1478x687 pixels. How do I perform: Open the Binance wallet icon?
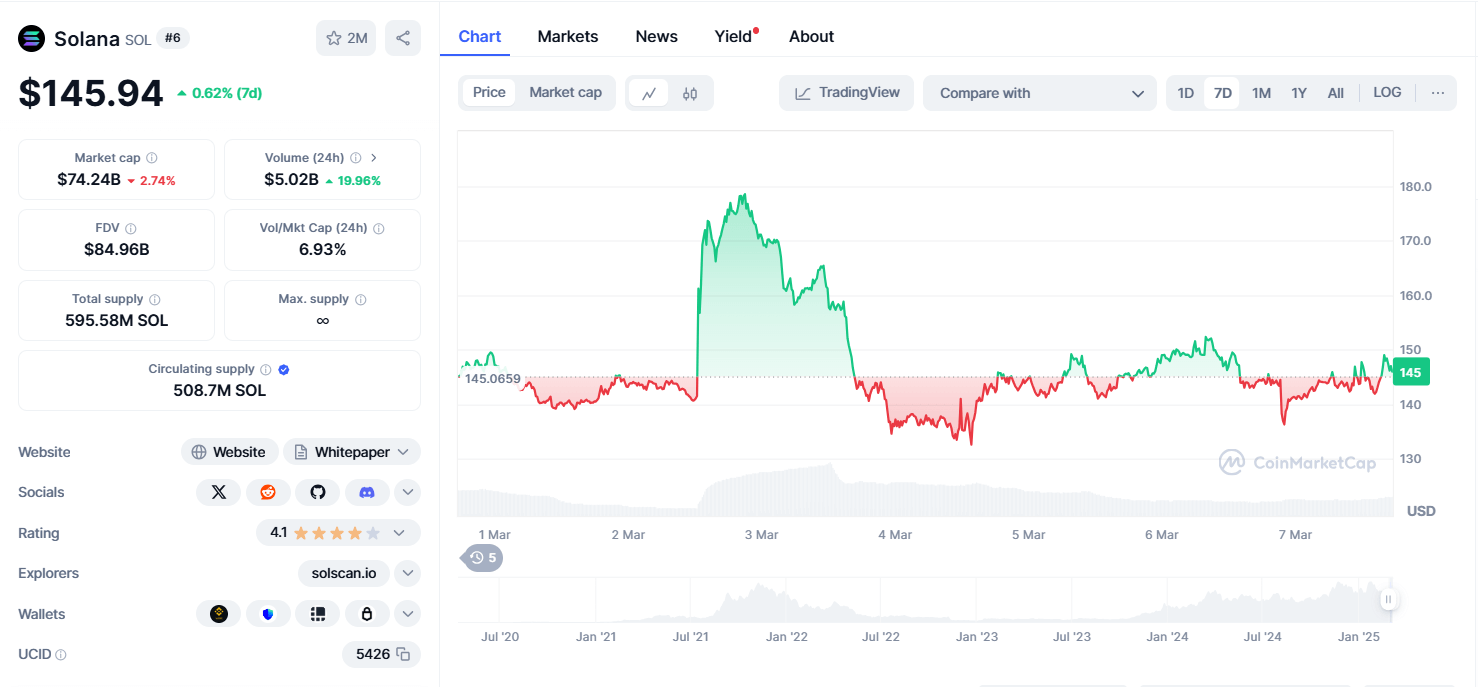click(219, 614)
